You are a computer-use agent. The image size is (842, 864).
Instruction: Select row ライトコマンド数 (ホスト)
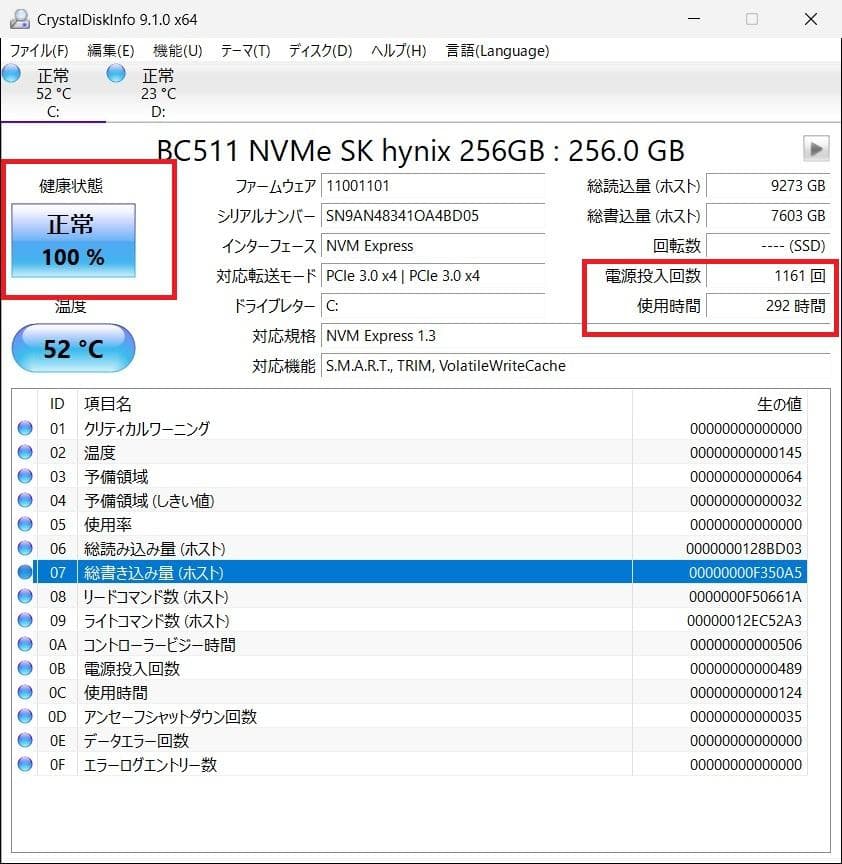(409, 620)
